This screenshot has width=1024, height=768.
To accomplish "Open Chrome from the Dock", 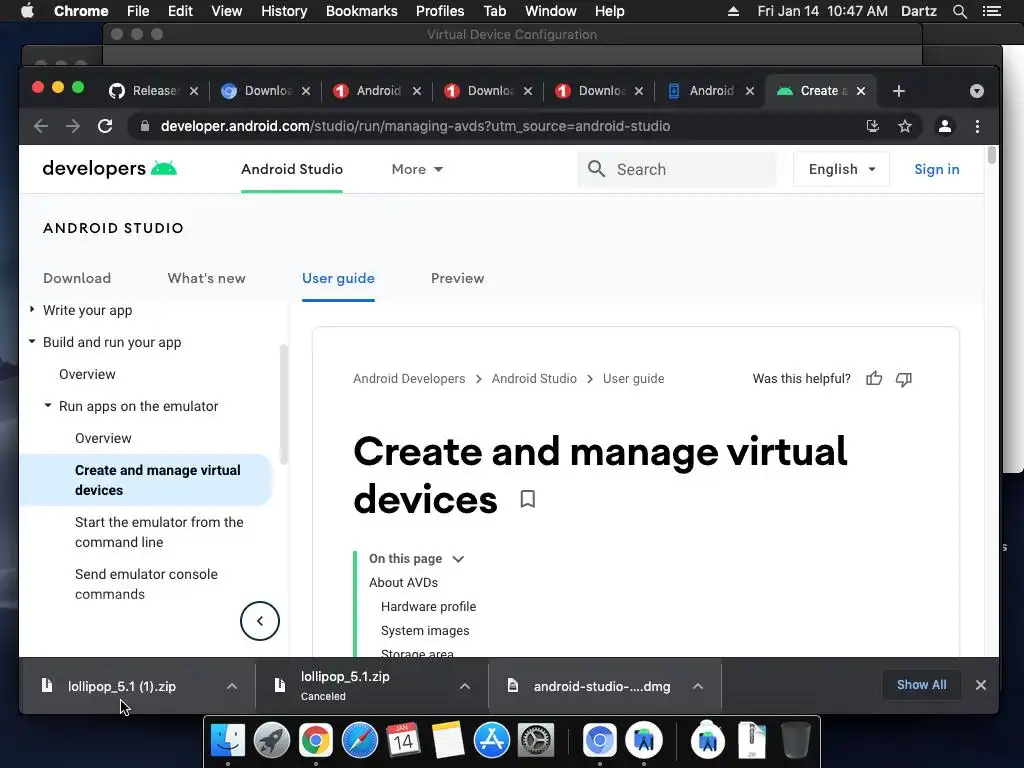I will [315, 740].
